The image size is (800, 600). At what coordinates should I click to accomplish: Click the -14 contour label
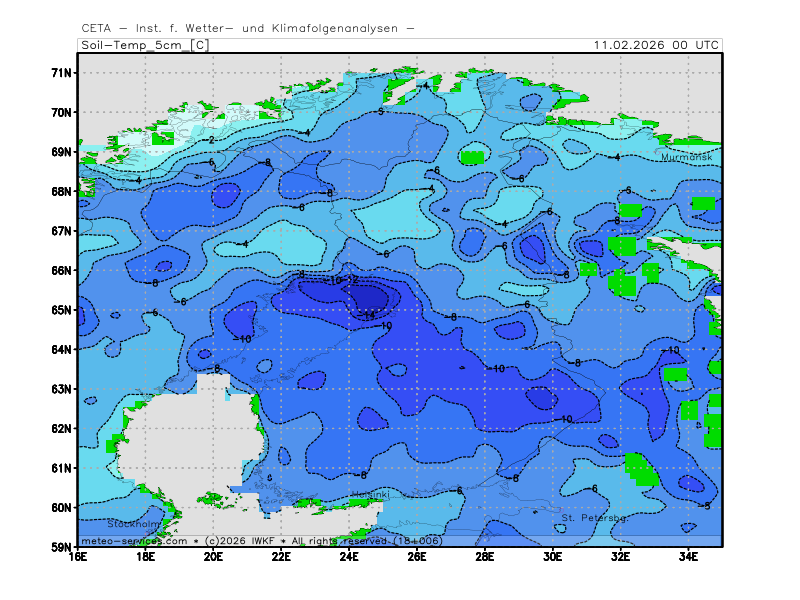click(x=367, y=315)
